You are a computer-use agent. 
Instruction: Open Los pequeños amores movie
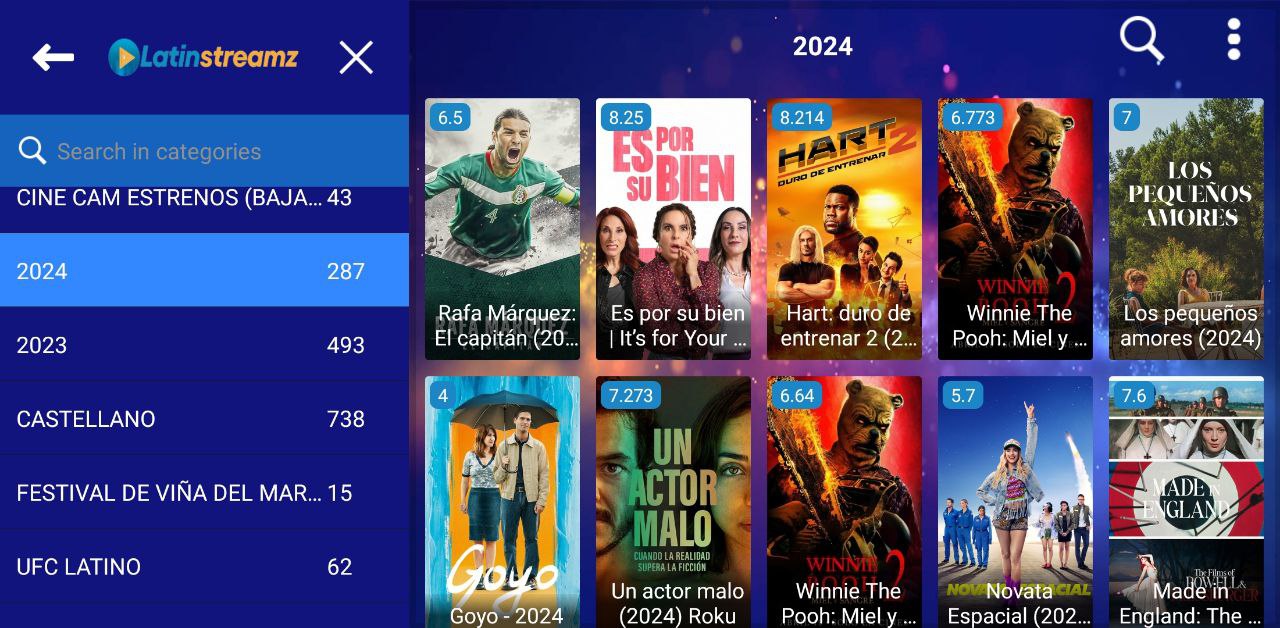(1186, 229)
